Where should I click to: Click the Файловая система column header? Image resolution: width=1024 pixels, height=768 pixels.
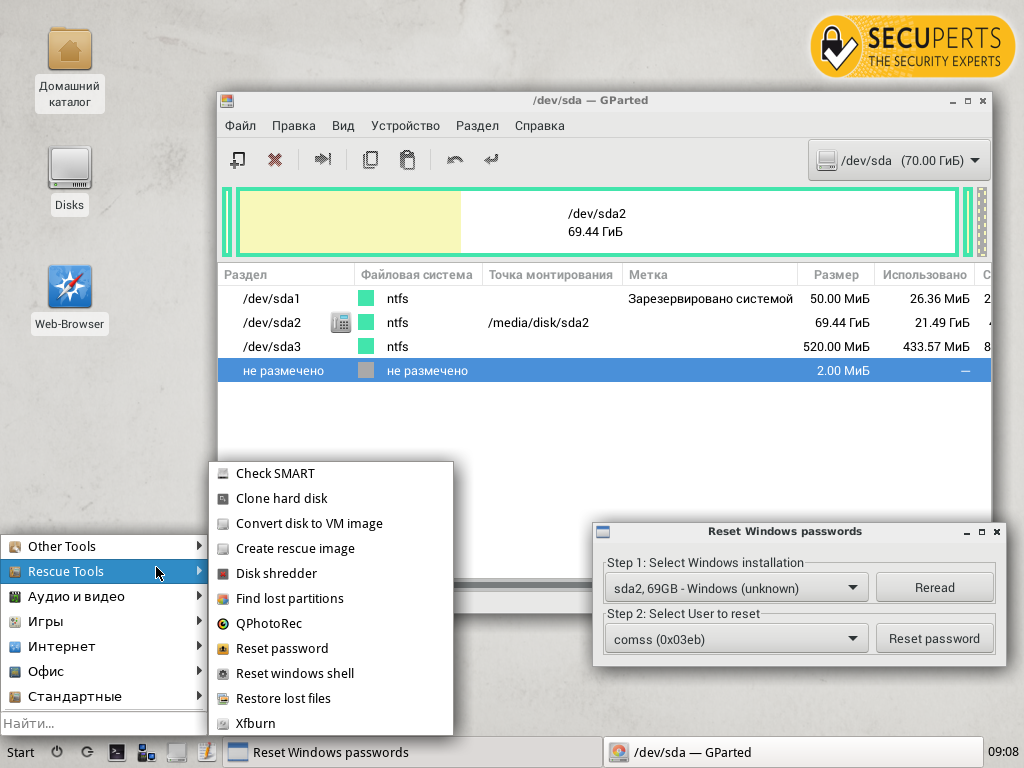tap(417, 275)
